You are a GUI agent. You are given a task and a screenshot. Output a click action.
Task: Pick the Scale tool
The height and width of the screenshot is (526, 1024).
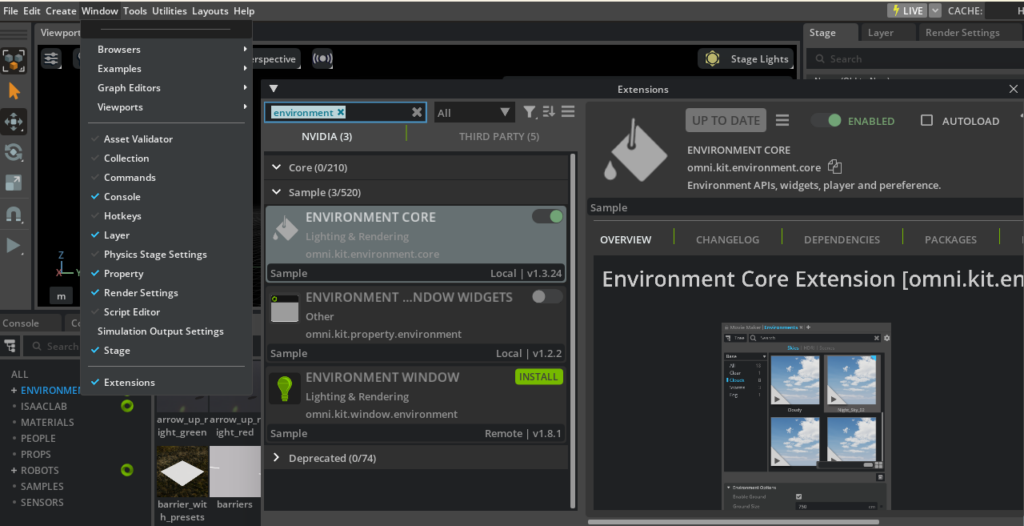(14, 183)
